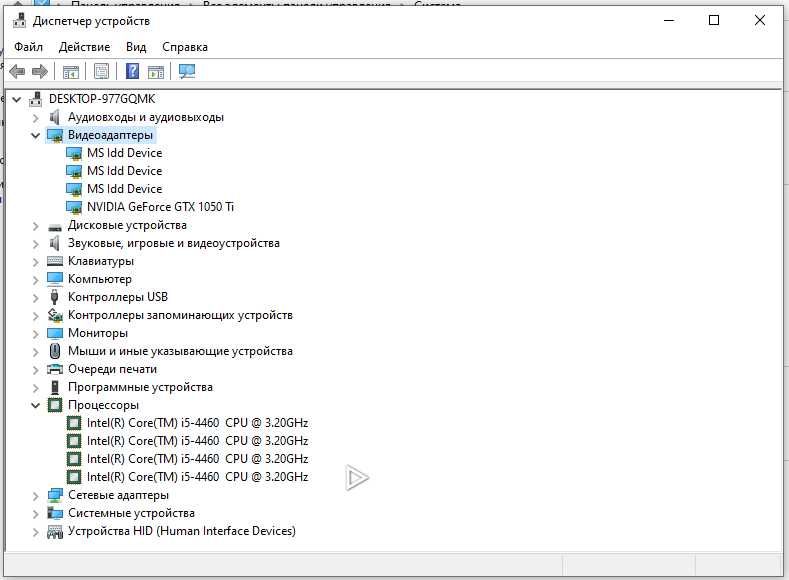Open the Файл menu

(x=28, y=47)
